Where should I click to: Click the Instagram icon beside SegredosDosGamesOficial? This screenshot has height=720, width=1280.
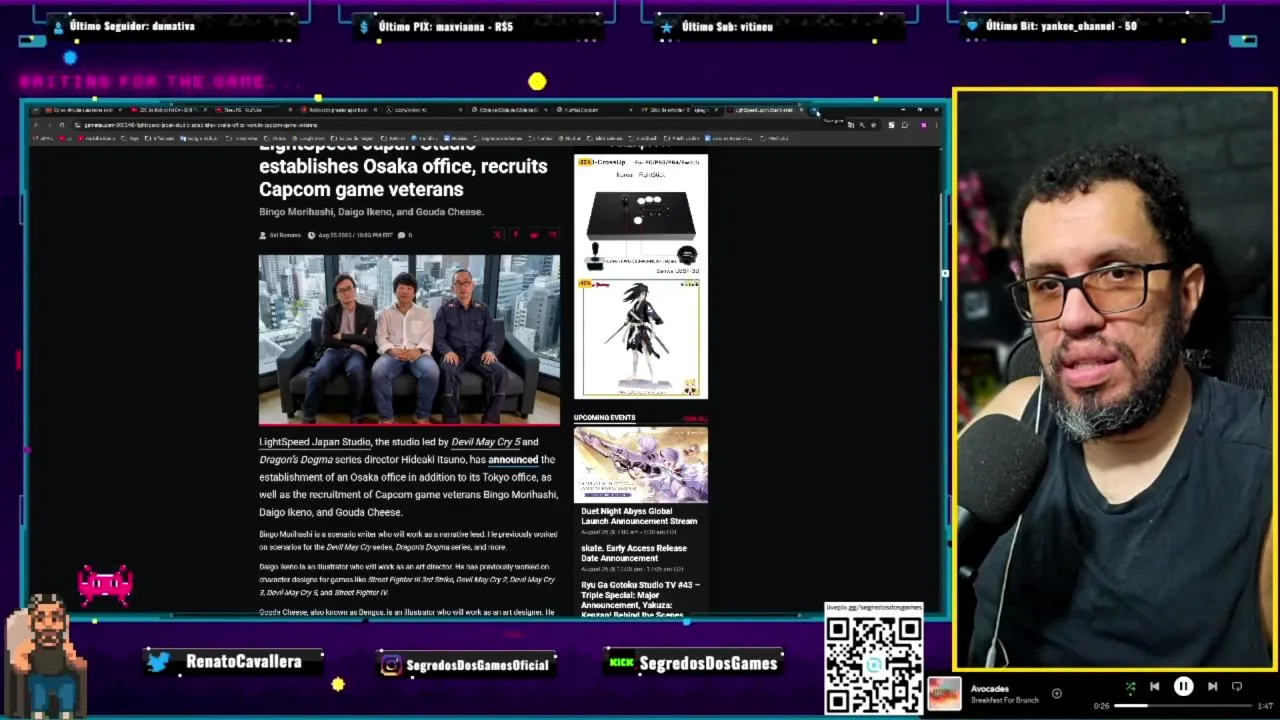(x=392, y=665)
